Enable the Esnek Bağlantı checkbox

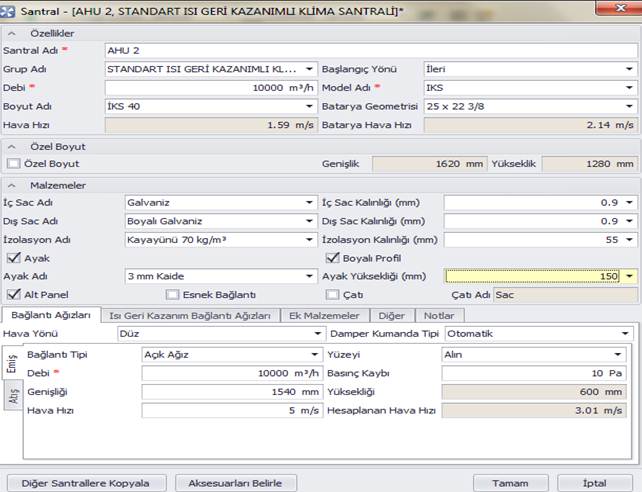[173, 295]
